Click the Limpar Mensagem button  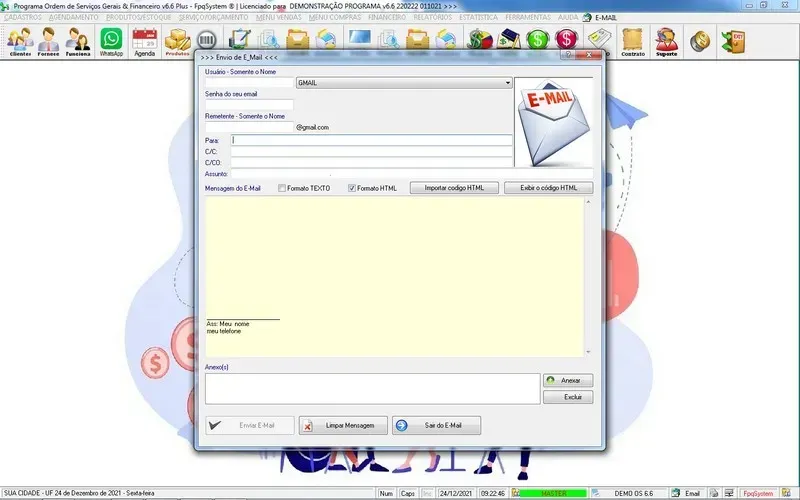[x=342, y=425]
